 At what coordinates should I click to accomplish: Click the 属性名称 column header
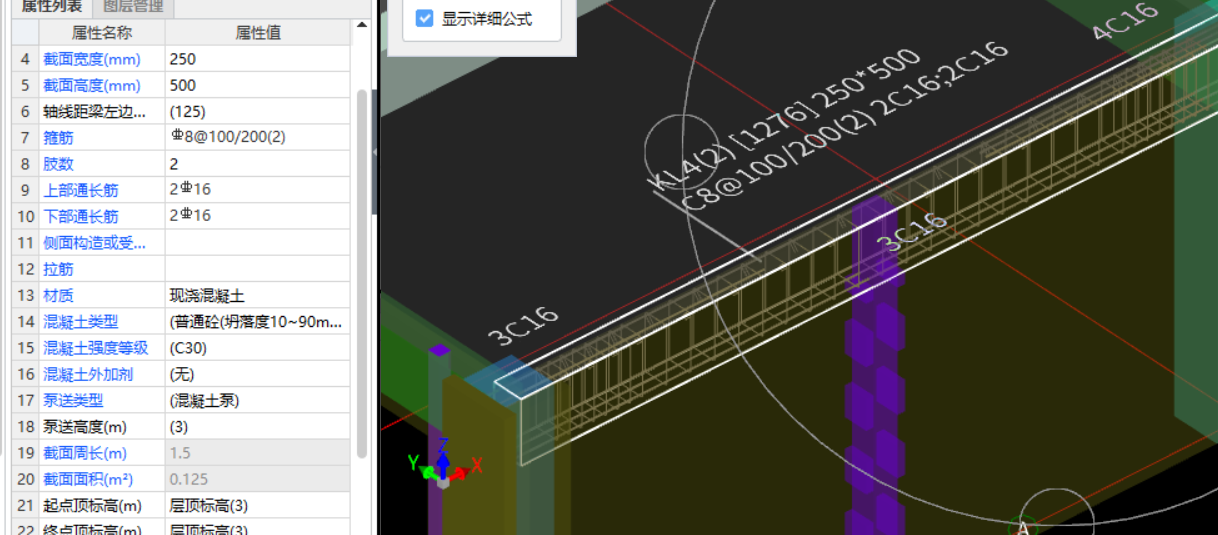click(x=102, y=33)
